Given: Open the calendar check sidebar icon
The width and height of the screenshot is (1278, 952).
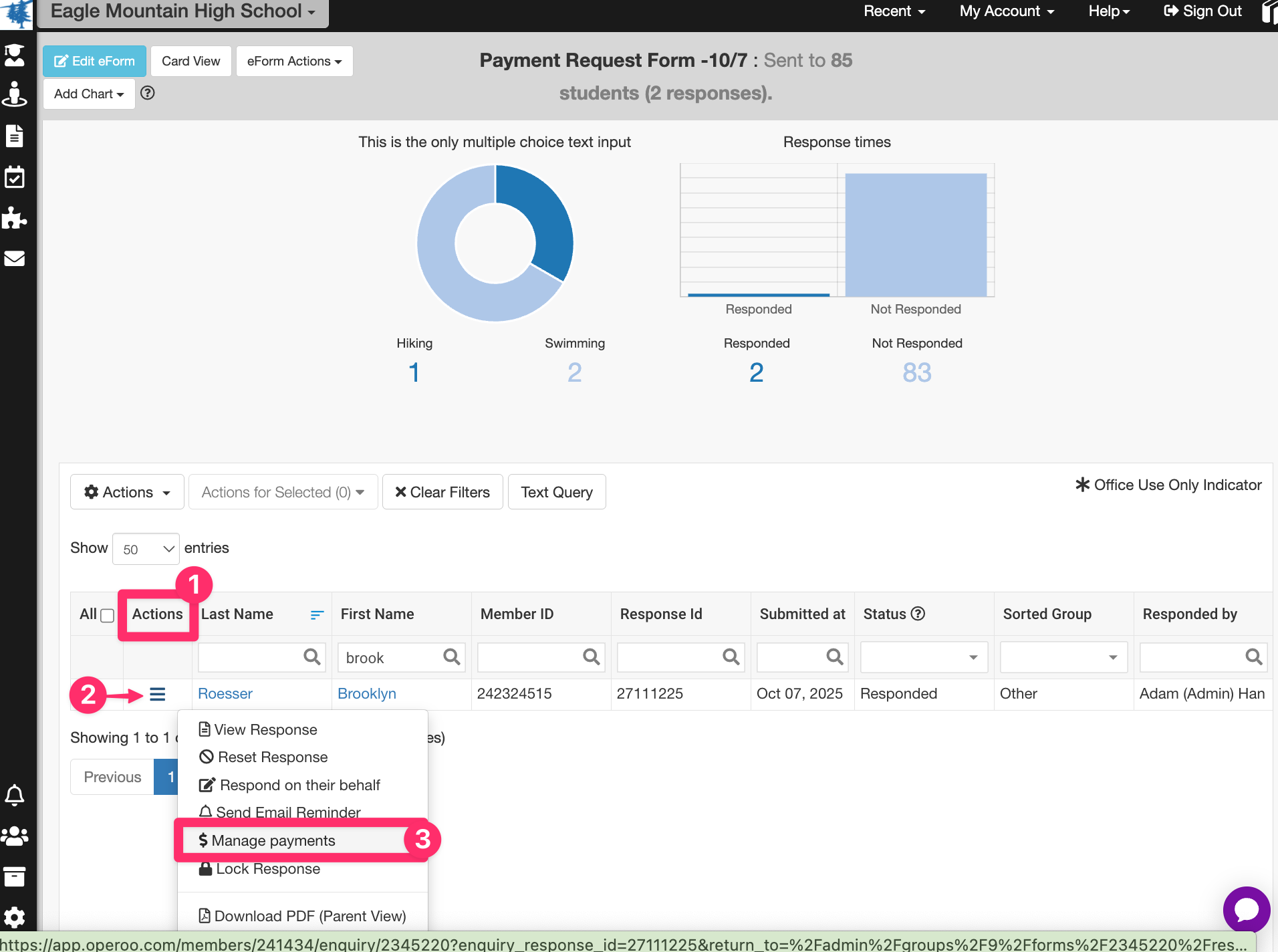Looking at the screenshot, I should click(15, 177).
